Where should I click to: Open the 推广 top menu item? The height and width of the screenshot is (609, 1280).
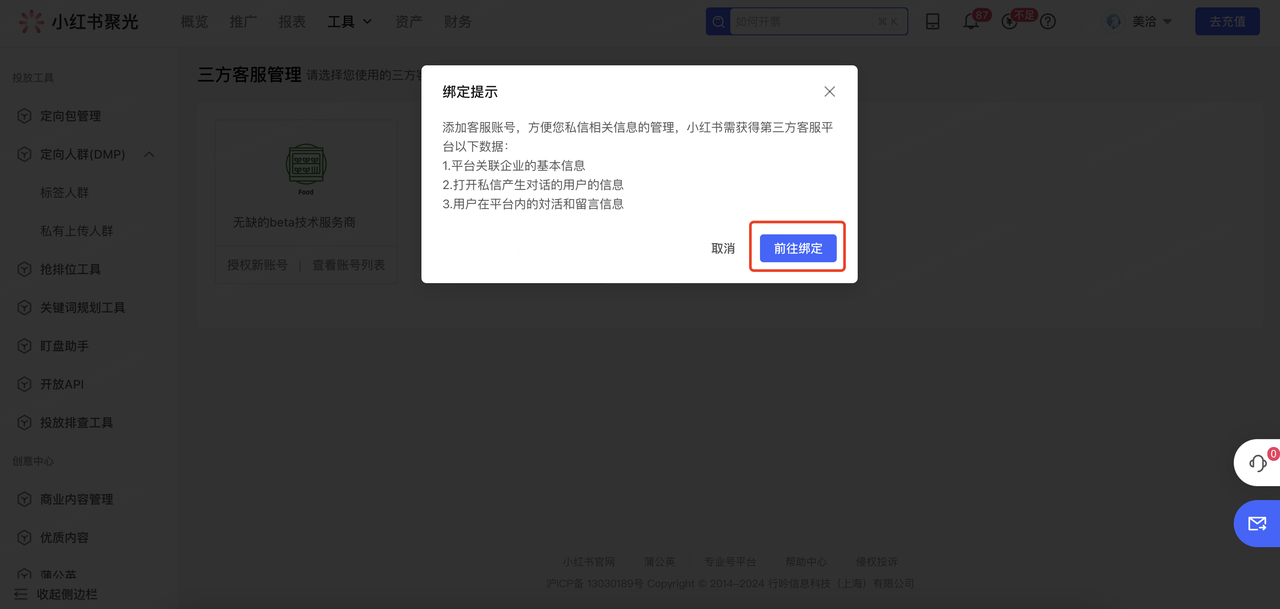coord(243,21)
